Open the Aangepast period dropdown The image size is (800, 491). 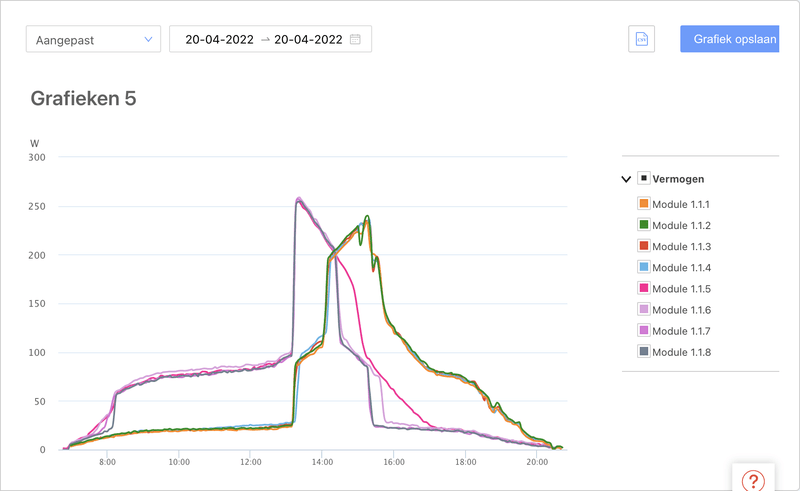coord(93,40)
